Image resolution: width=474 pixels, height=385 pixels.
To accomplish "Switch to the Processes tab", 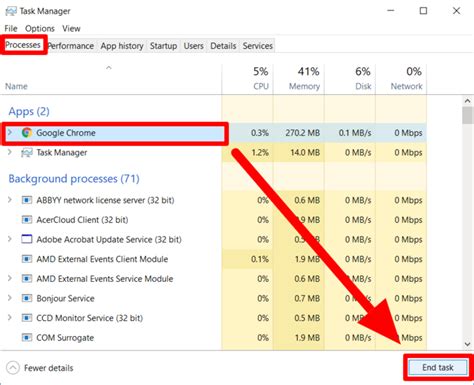I will pyautogui.click(x=23, y=45).
